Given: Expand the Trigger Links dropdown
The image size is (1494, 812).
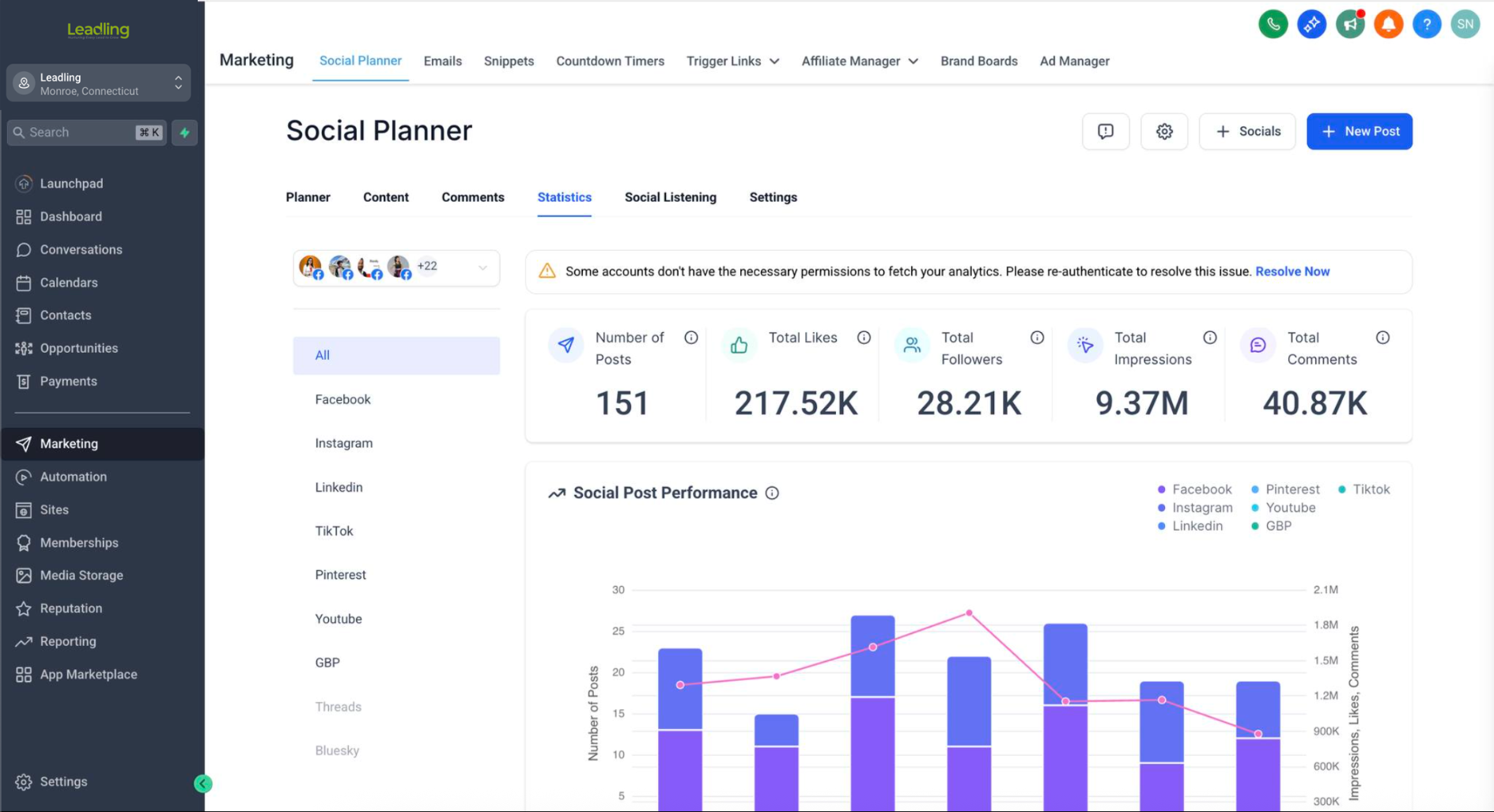Looking at the screenshot, I should [x=732, y=61].
